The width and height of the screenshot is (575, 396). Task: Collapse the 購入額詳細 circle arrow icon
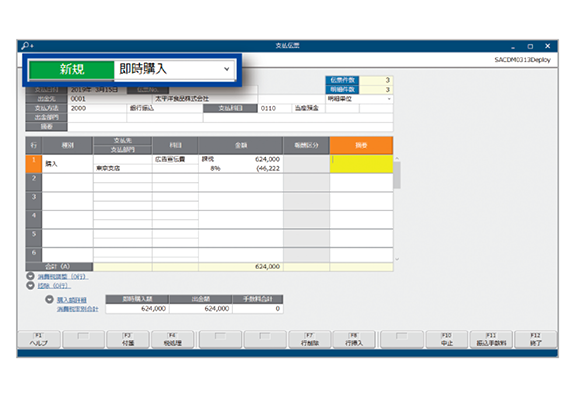point(50,300)
